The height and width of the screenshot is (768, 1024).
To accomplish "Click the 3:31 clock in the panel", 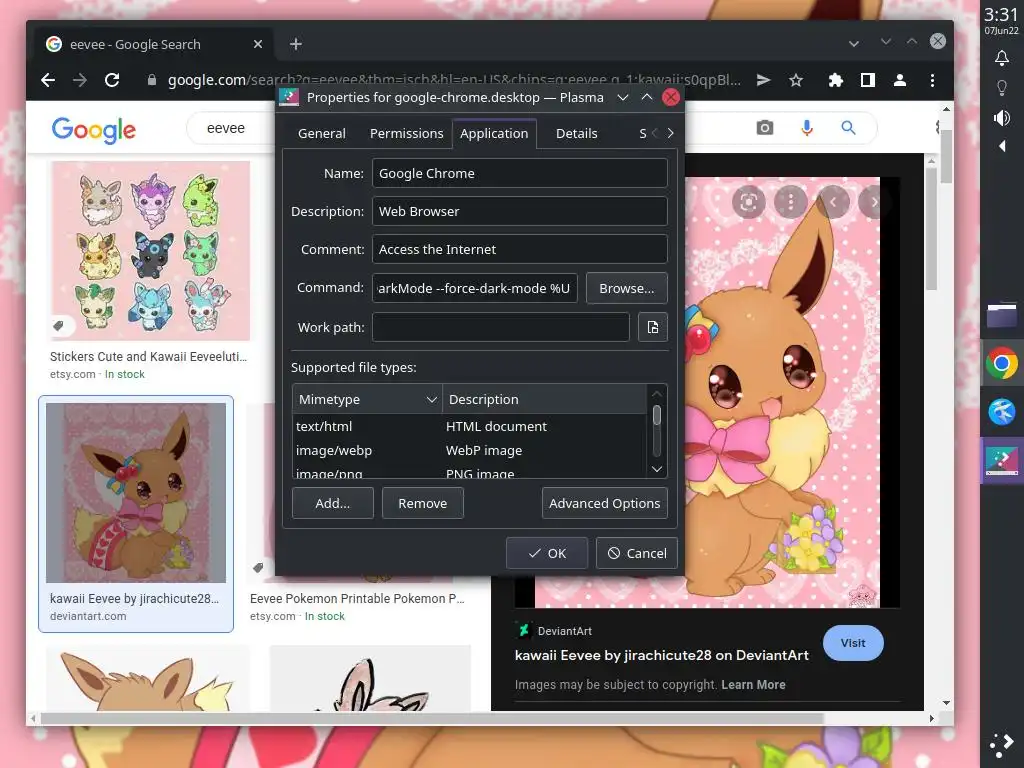I will coord(1001,14).
